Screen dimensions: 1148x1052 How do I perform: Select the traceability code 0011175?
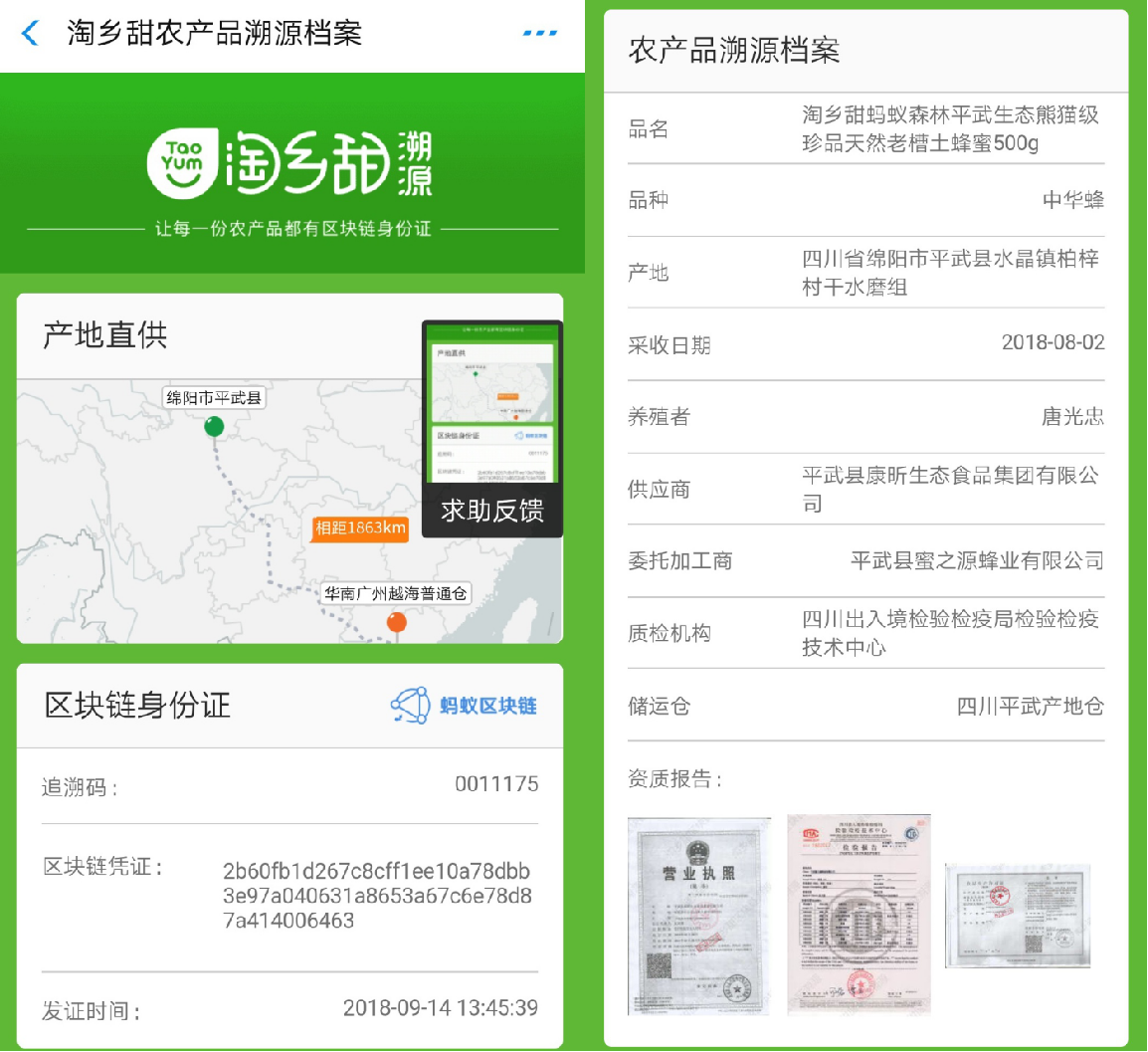tap(496, 784)
